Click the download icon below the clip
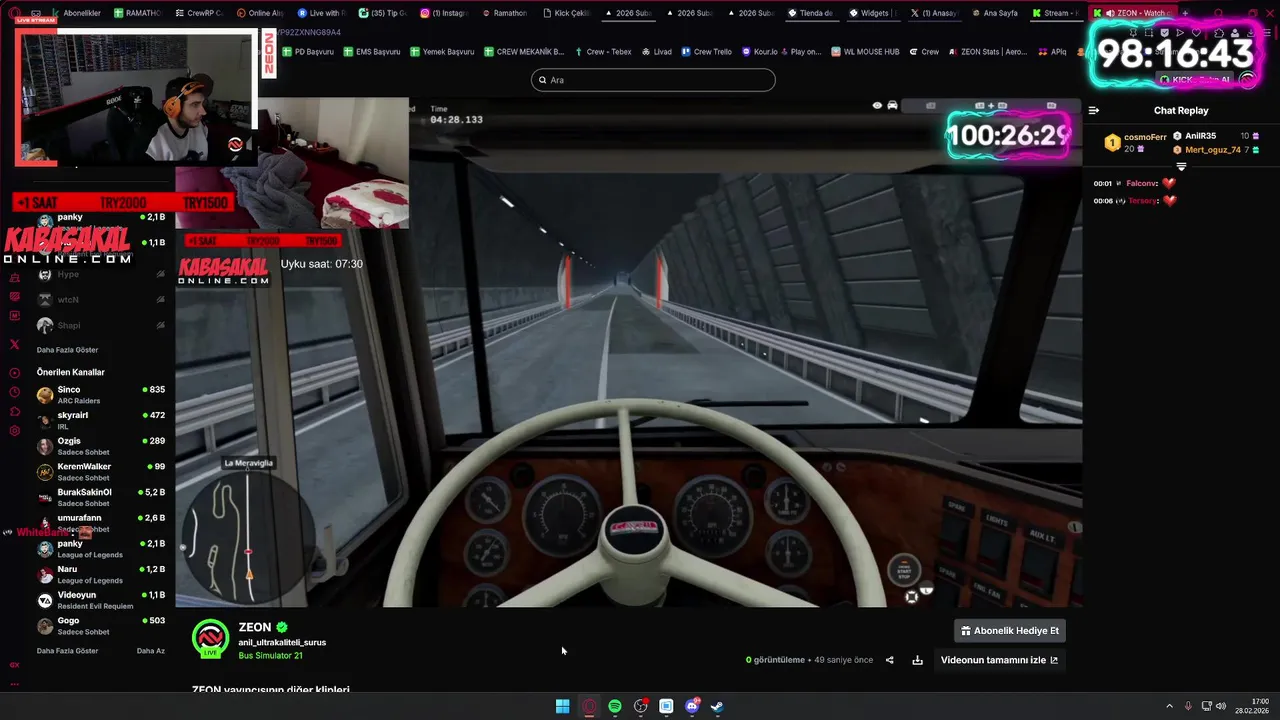1280x720 pixels. coord(917,660)
